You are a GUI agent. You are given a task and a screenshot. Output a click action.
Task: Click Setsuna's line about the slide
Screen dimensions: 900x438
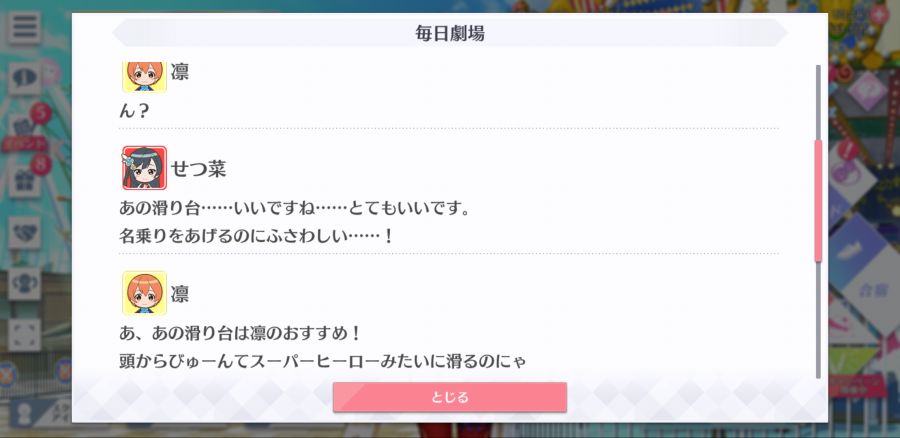click(294, 222)
